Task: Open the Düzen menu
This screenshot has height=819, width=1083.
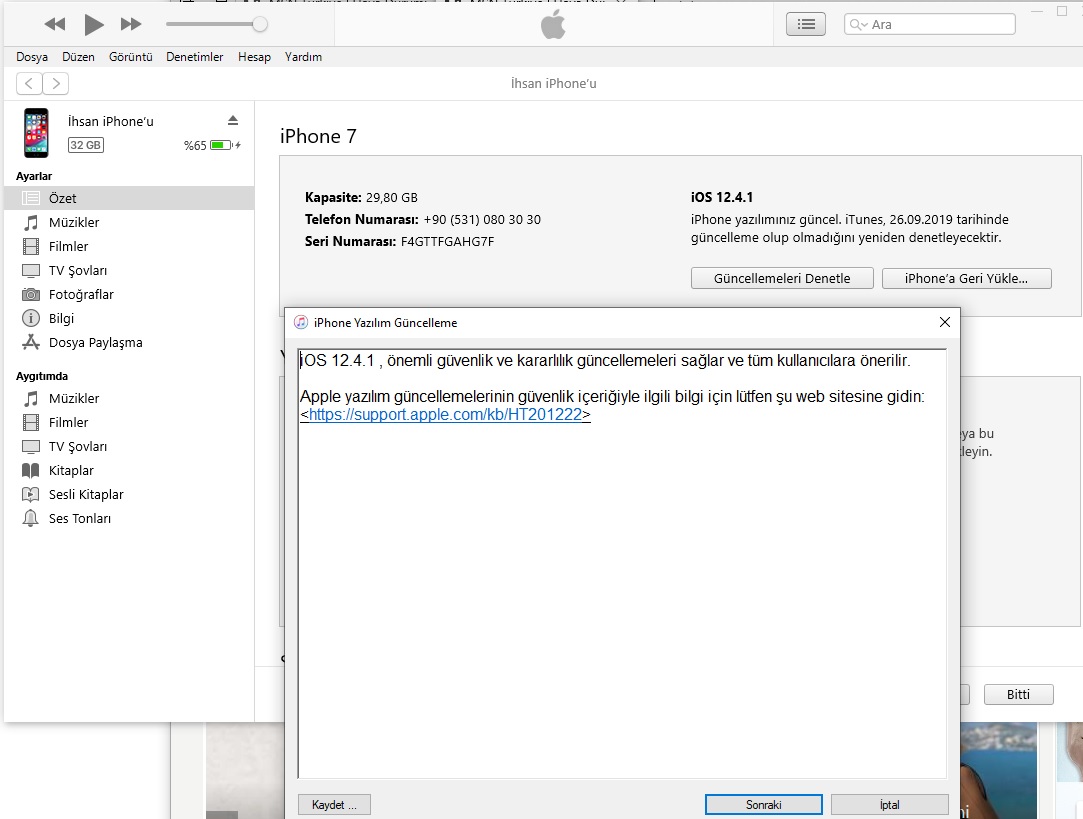Action: tap(78, 57)
